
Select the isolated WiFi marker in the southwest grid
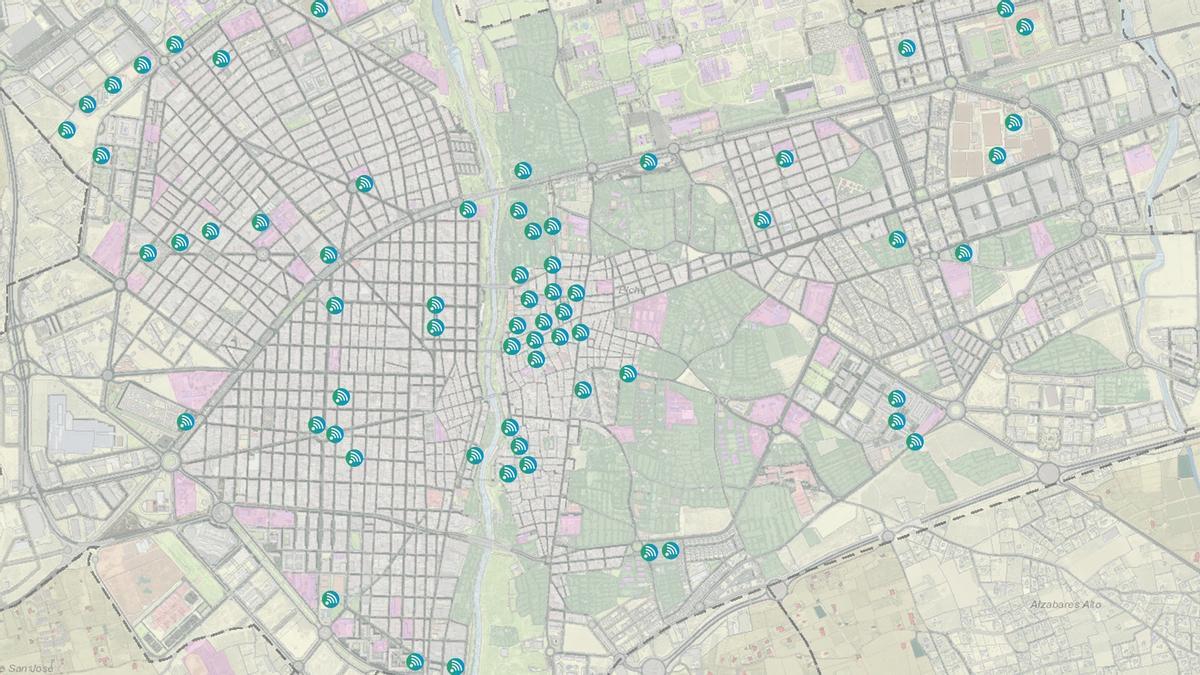331,600
